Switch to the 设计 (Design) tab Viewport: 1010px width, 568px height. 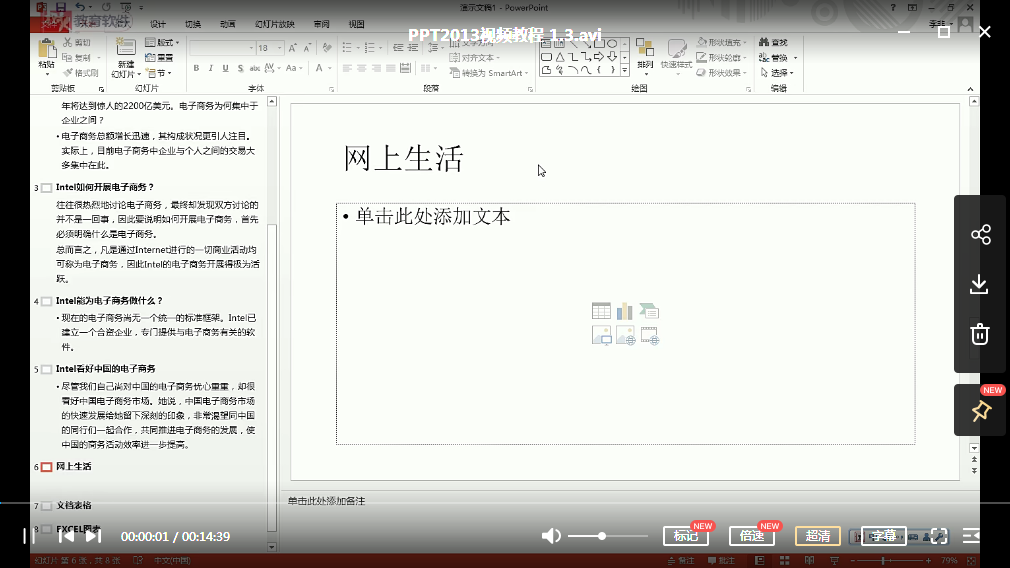[x=158, y=24]
